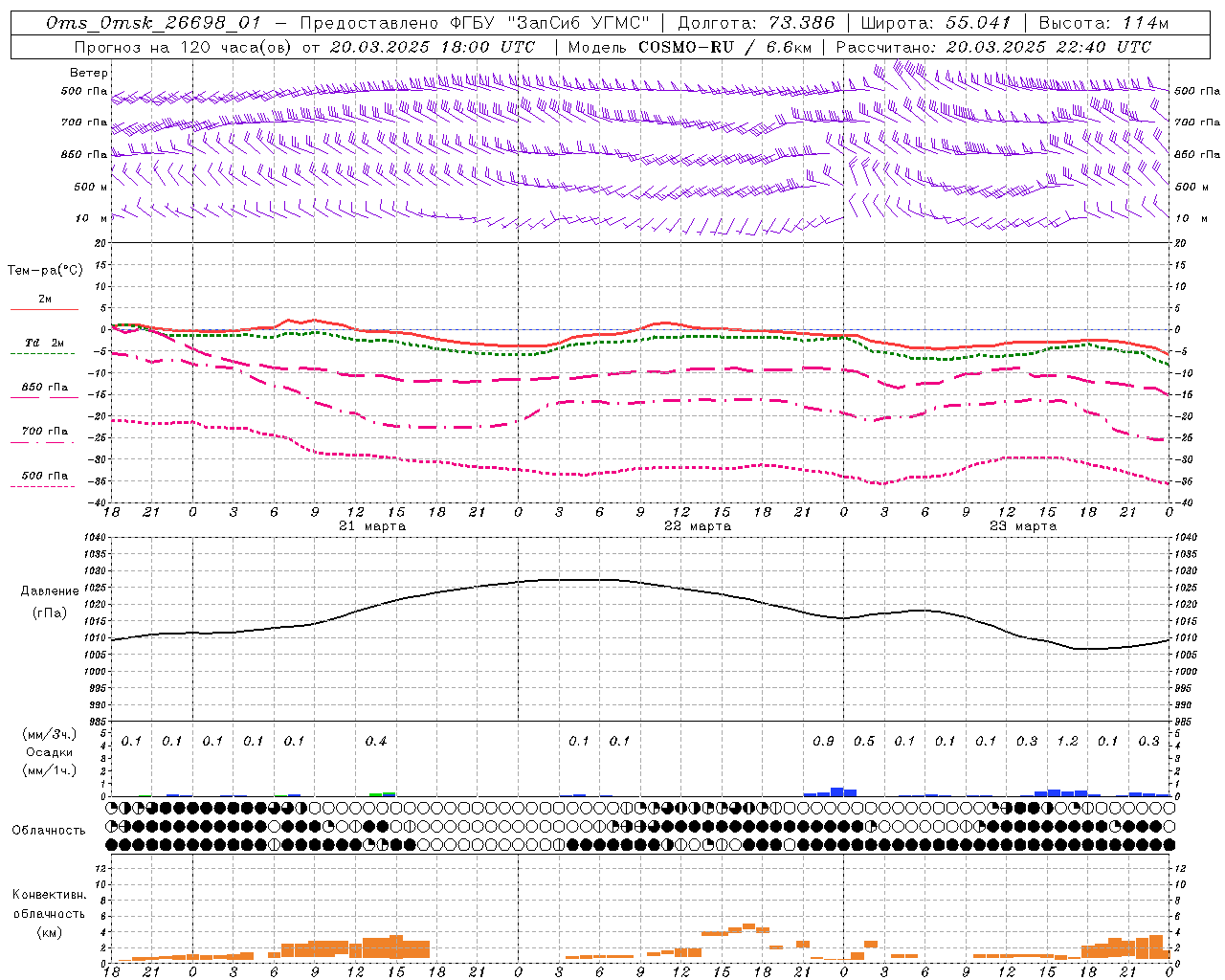
Task: Click the elevation value Высота: 114м
Action: coord(1103,23)
